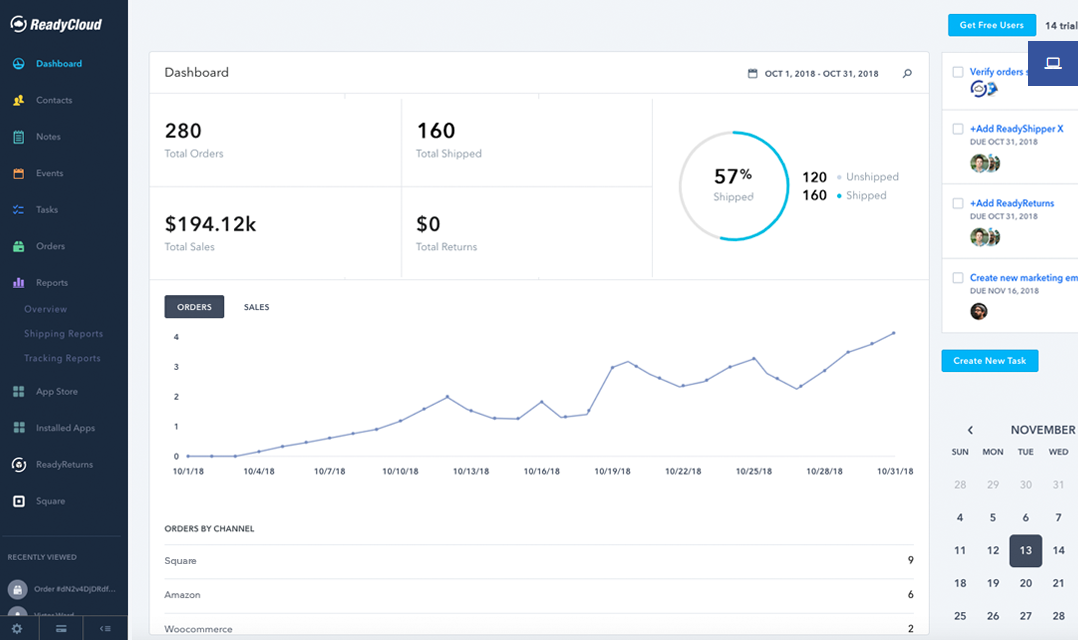This screenshot has width=1078, height=640.
Task: Click the dashboard search magnifier icon
Action: 908,74
